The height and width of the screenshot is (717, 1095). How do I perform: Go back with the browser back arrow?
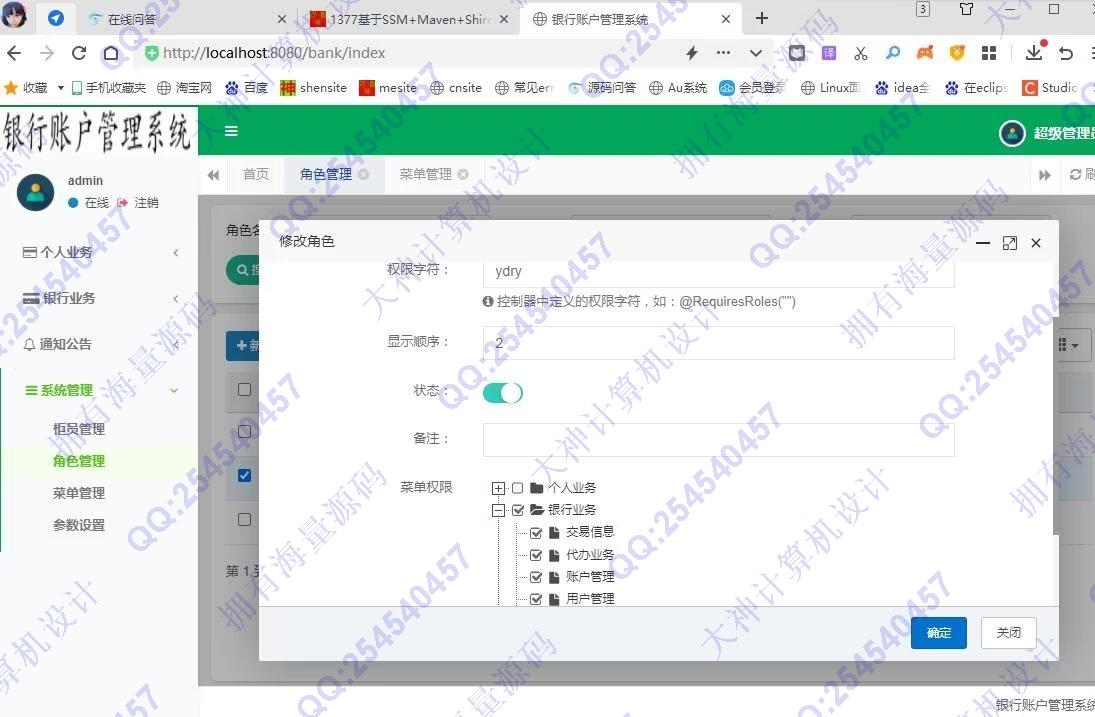click(14, 53)
